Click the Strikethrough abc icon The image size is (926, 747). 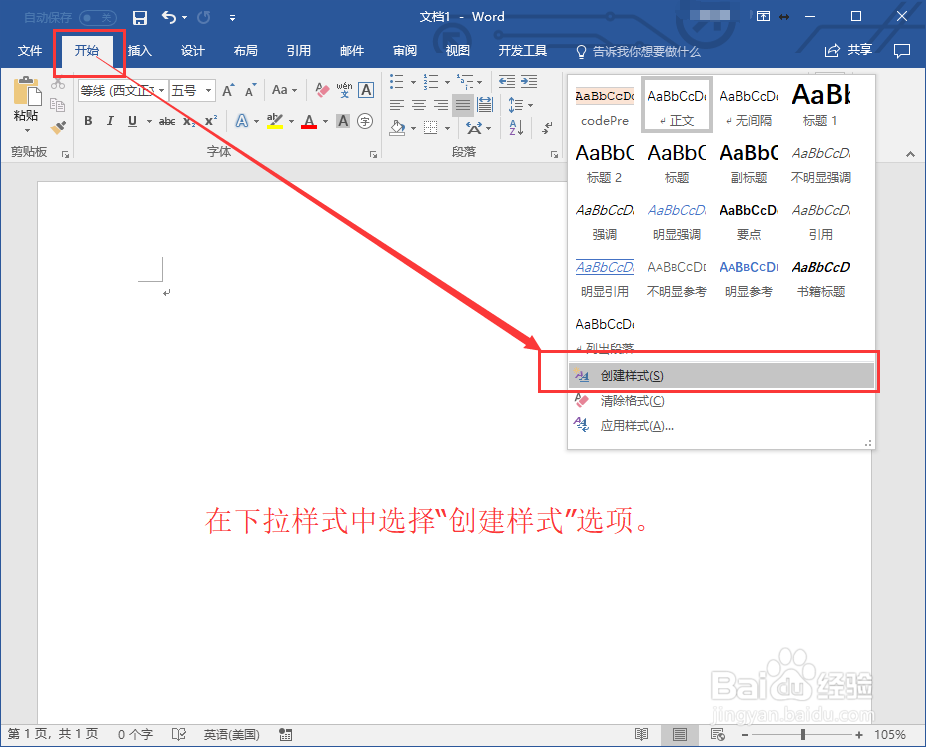pos(167,121)
